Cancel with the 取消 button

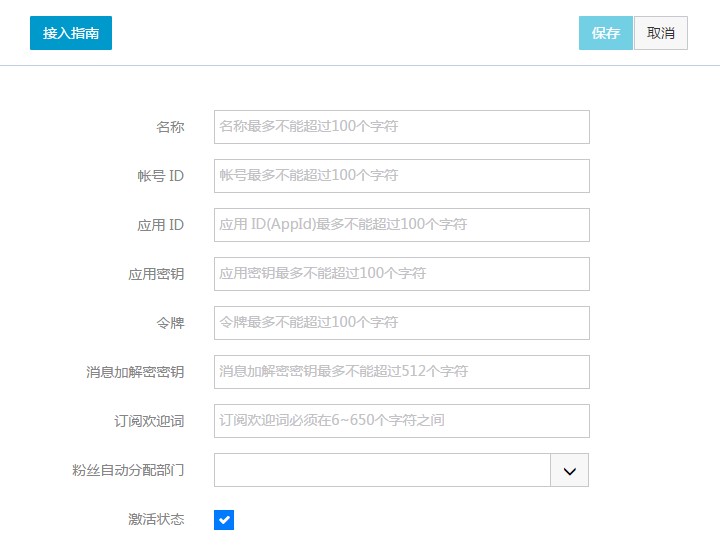point(660,33)
